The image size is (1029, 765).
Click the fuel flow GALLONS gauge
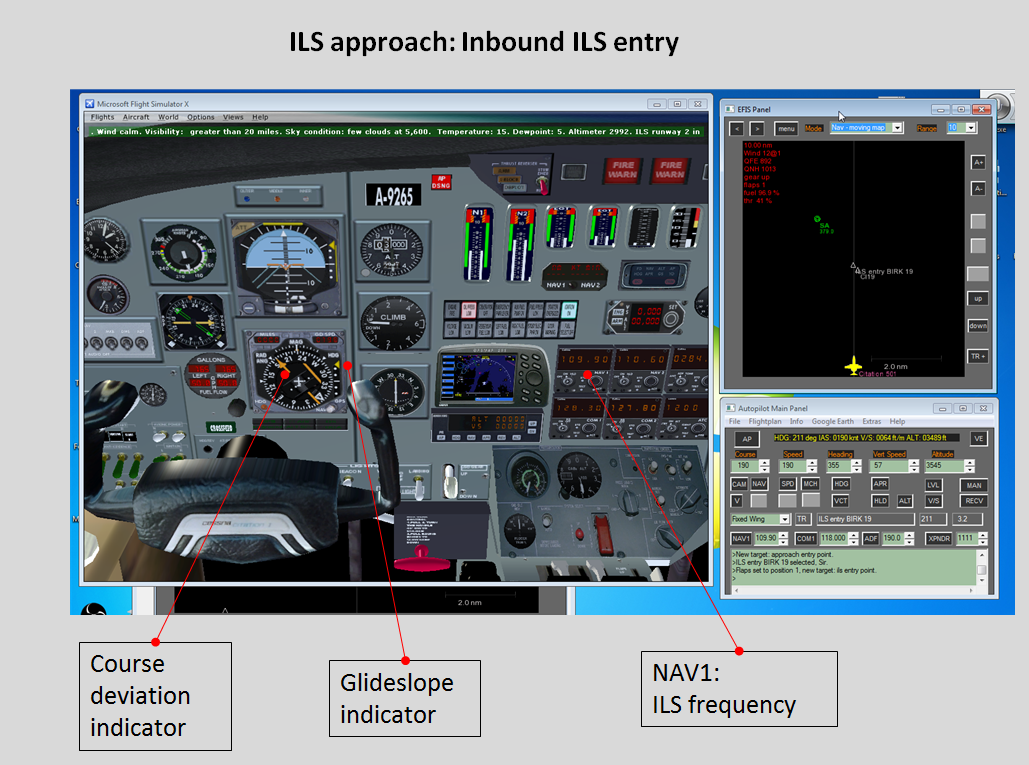pyautogui.click(x=211, y=377)
